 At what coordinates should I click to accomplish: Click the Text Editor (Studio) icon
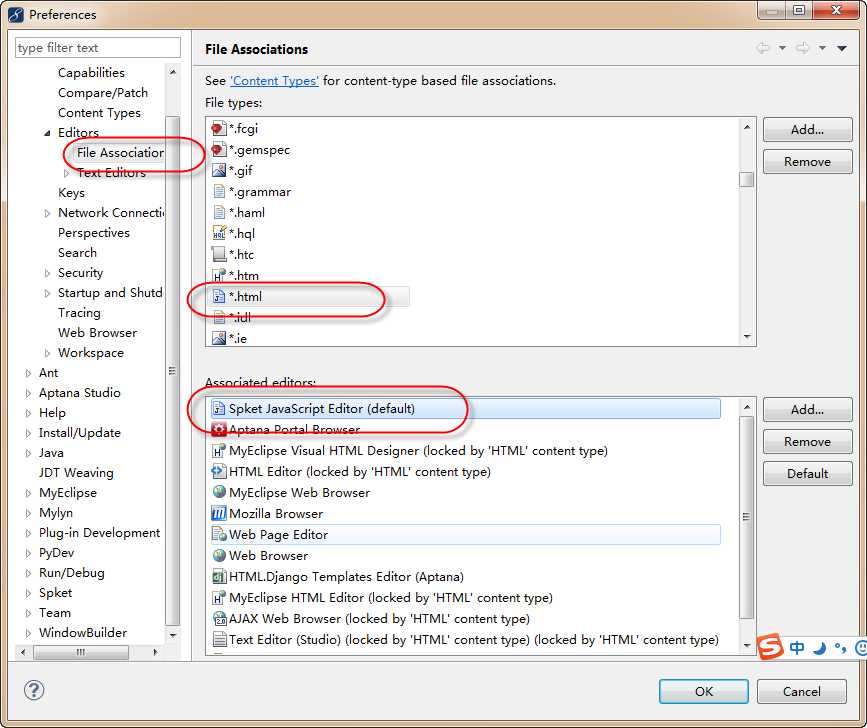(x=219, y=640)
